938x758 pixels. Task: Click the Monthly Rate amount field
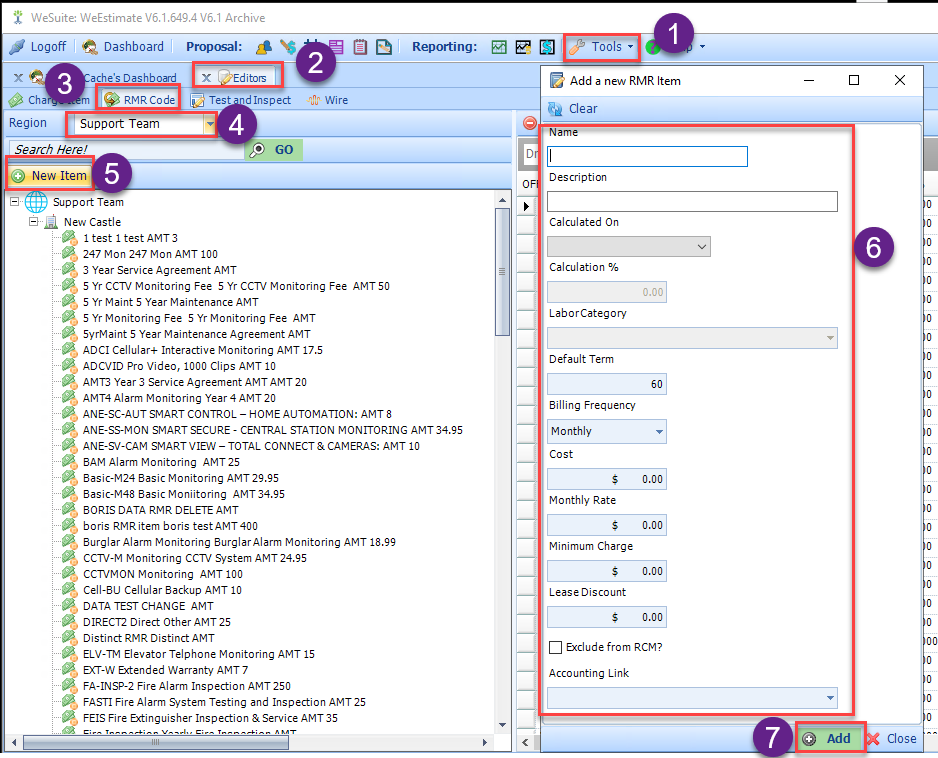point(607,525)
